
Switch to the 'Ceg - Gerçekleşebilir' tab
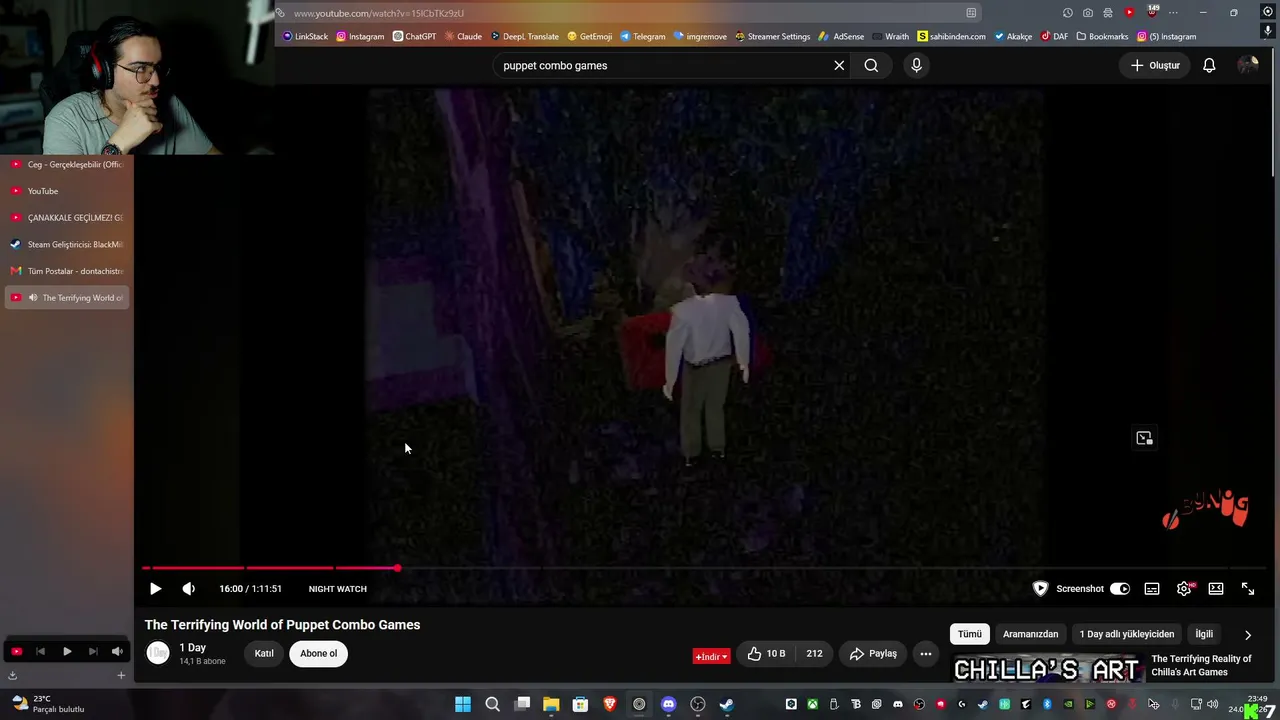(x=68, y=164)
